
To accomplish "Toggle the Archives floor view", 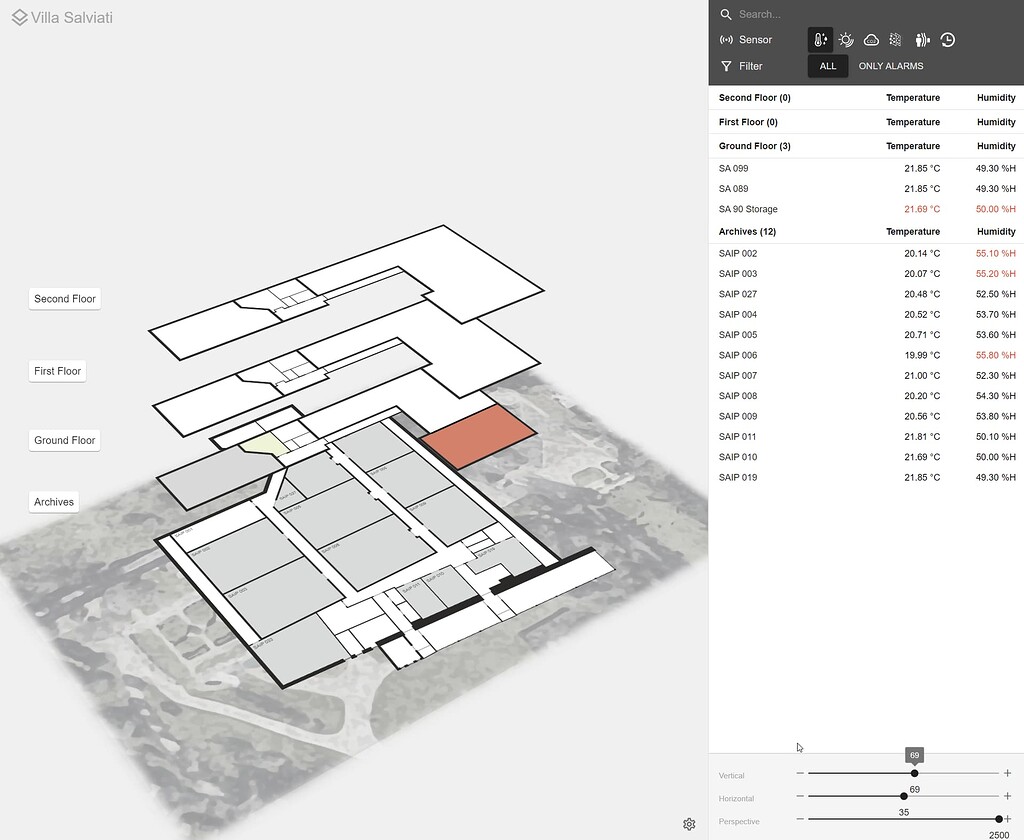I will pos(53,501).
